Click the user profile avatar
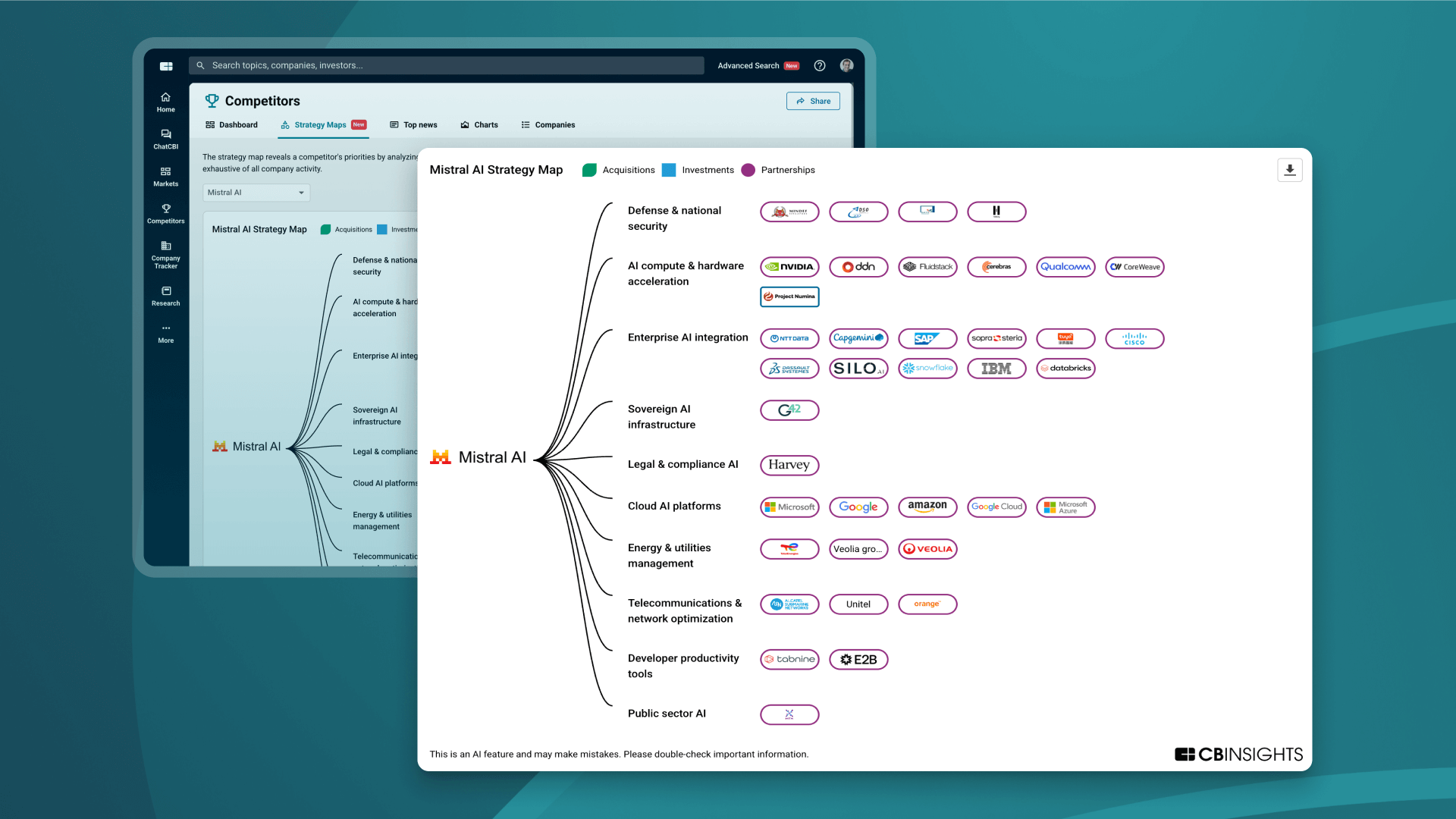1456x819 pixels. point(846,66)
